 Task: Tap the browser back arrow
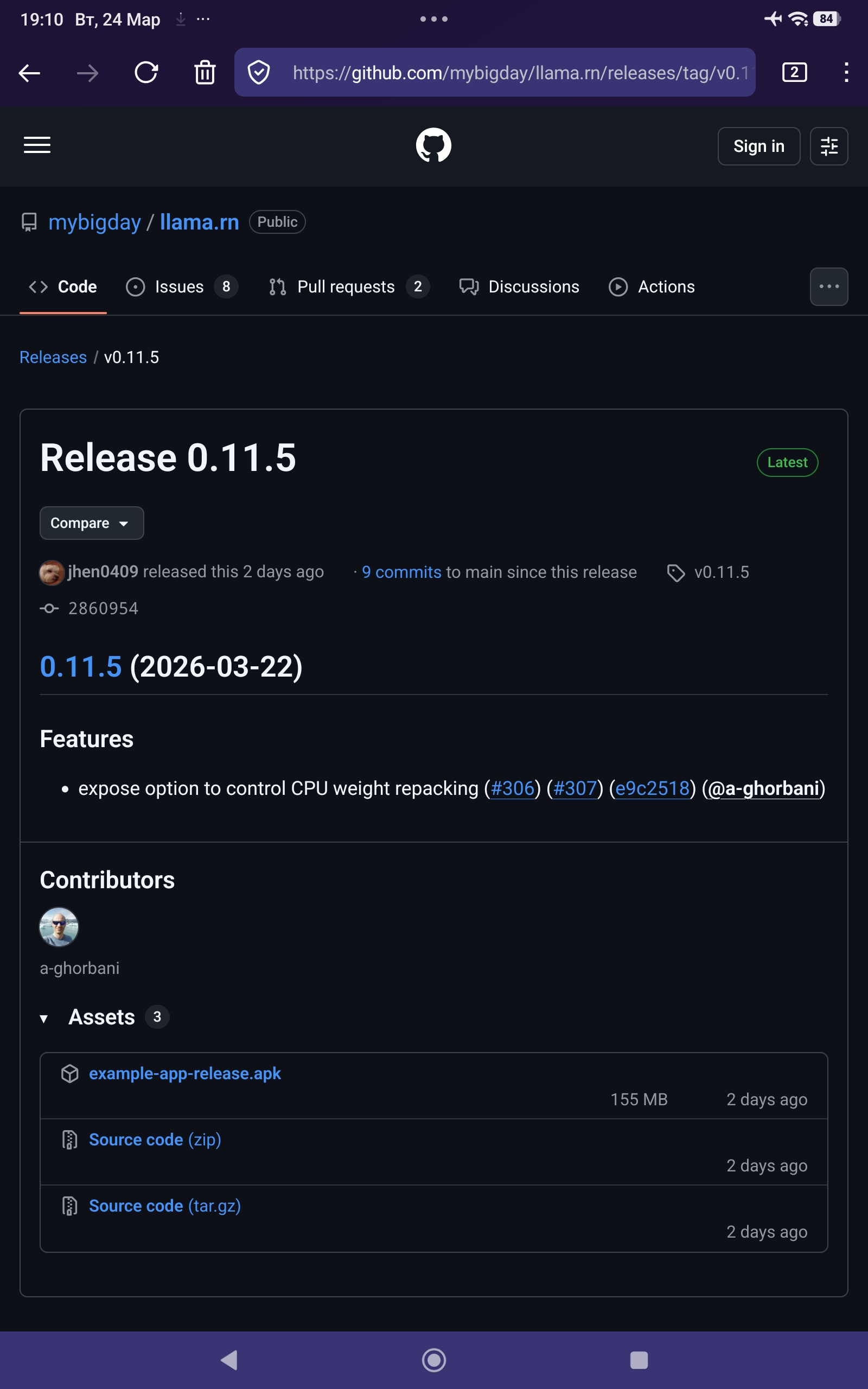point(29,73)
